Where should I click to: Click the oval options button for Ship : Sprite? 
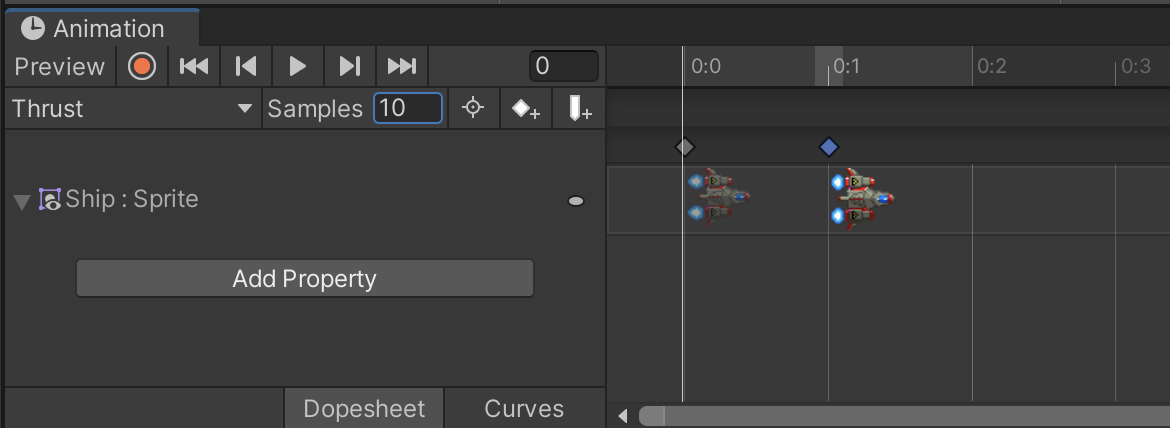point(576,201)
